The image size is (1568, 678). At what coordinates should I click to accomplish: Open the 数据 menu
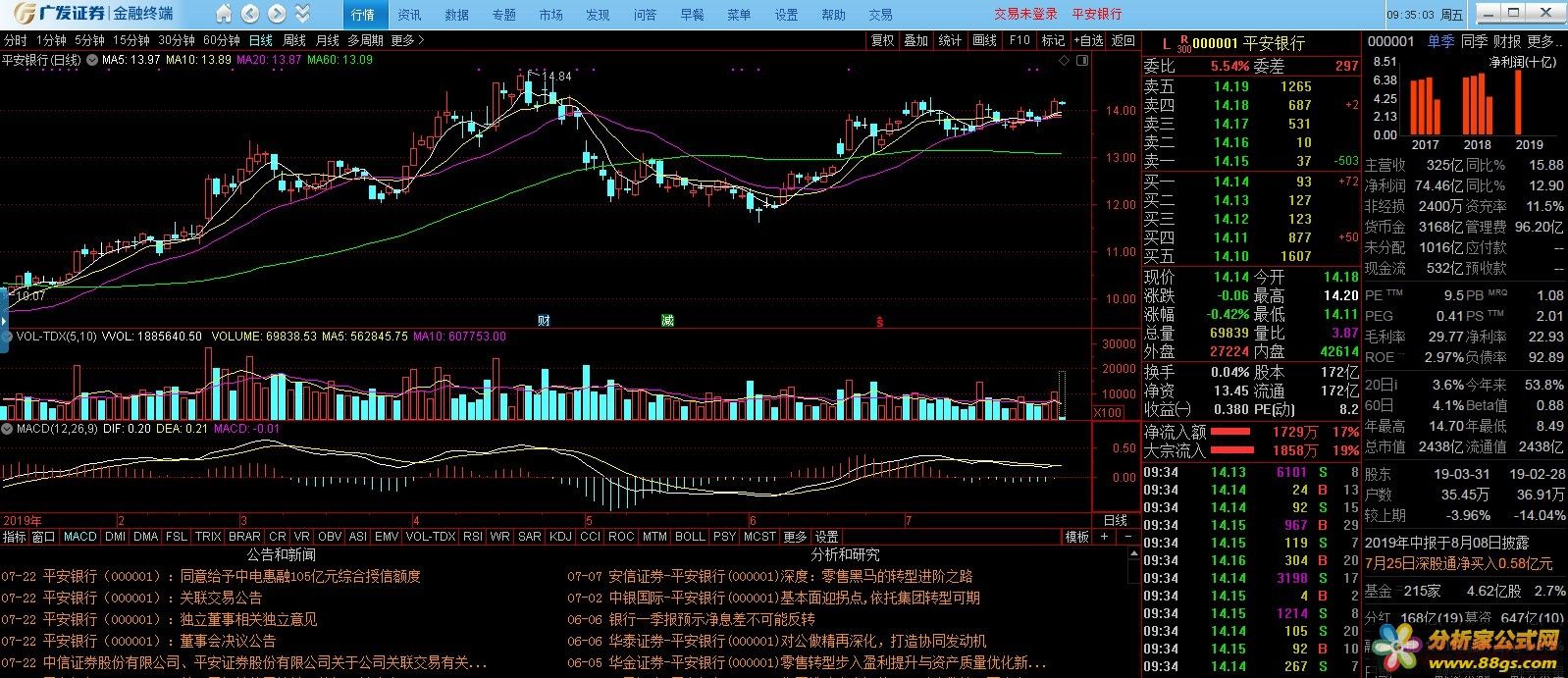(x=456, y=15)
